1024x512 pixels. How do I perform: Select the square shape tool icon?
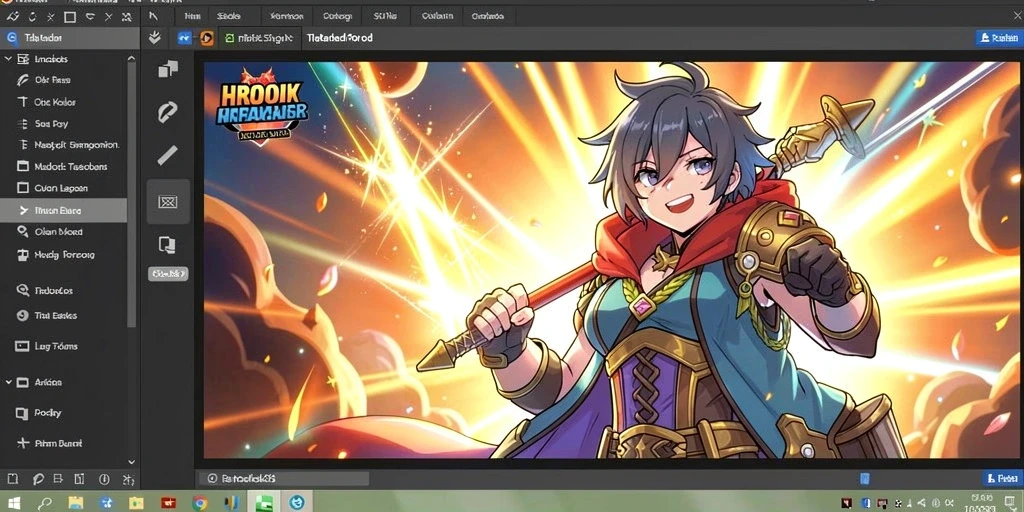tap(70, 17)
